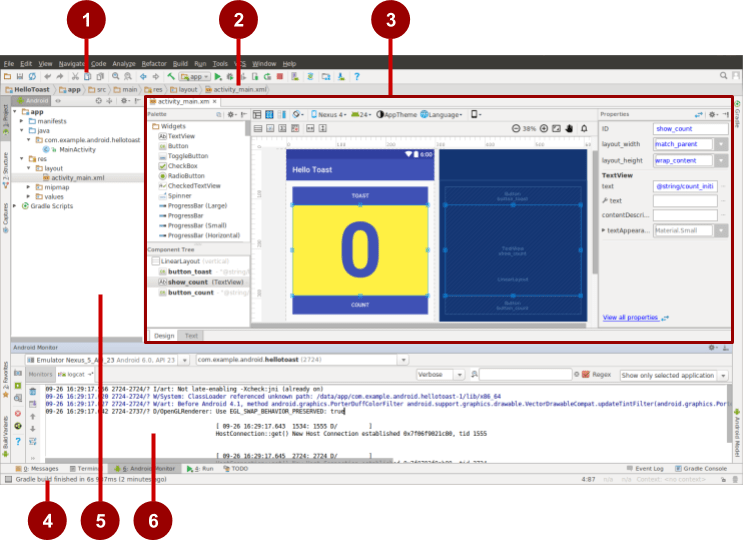Click the Undo arrow icon

(48, 76)
